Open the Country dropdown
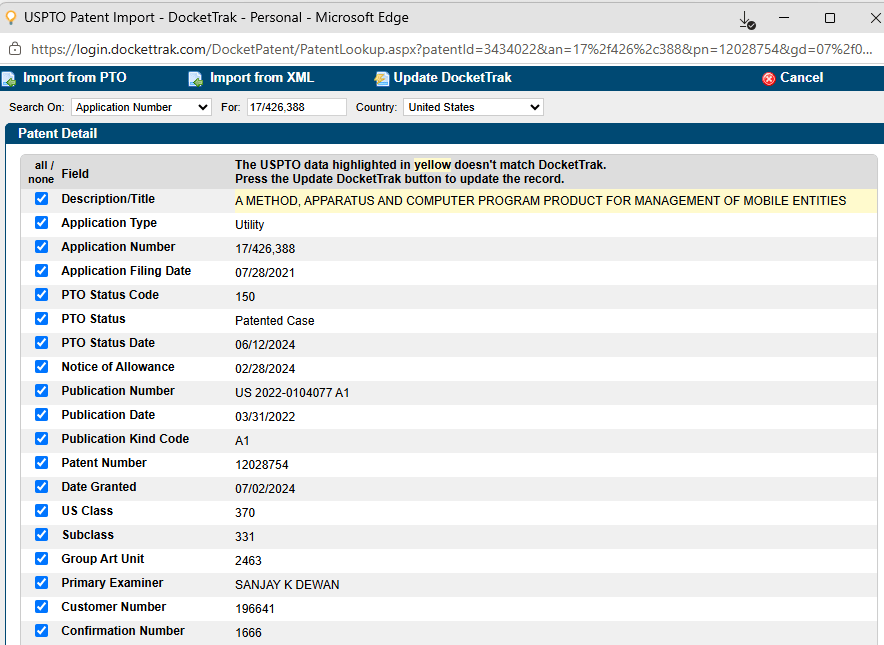 [473, 107]
